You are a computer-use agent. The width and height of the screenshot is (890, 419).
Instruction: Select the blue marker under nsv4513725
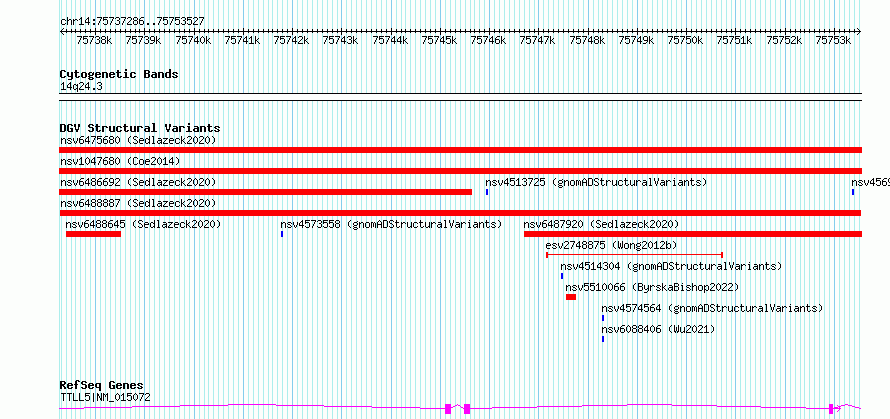click(x=487, y=192)
